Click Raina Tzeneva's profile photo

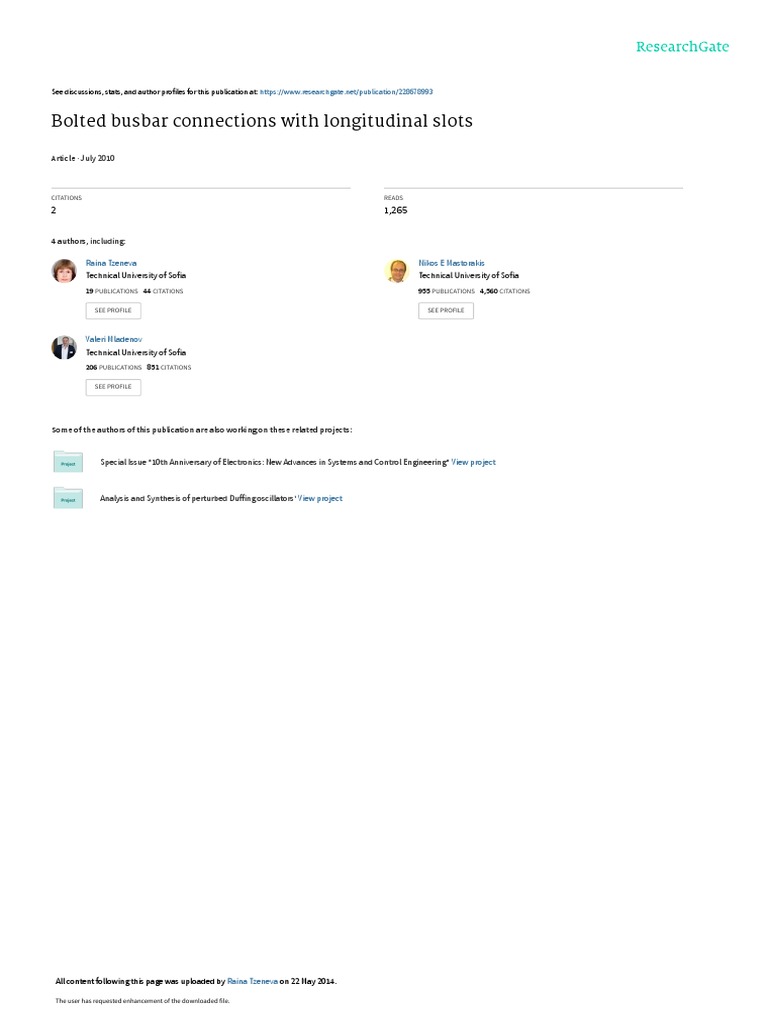pos(64,270)
